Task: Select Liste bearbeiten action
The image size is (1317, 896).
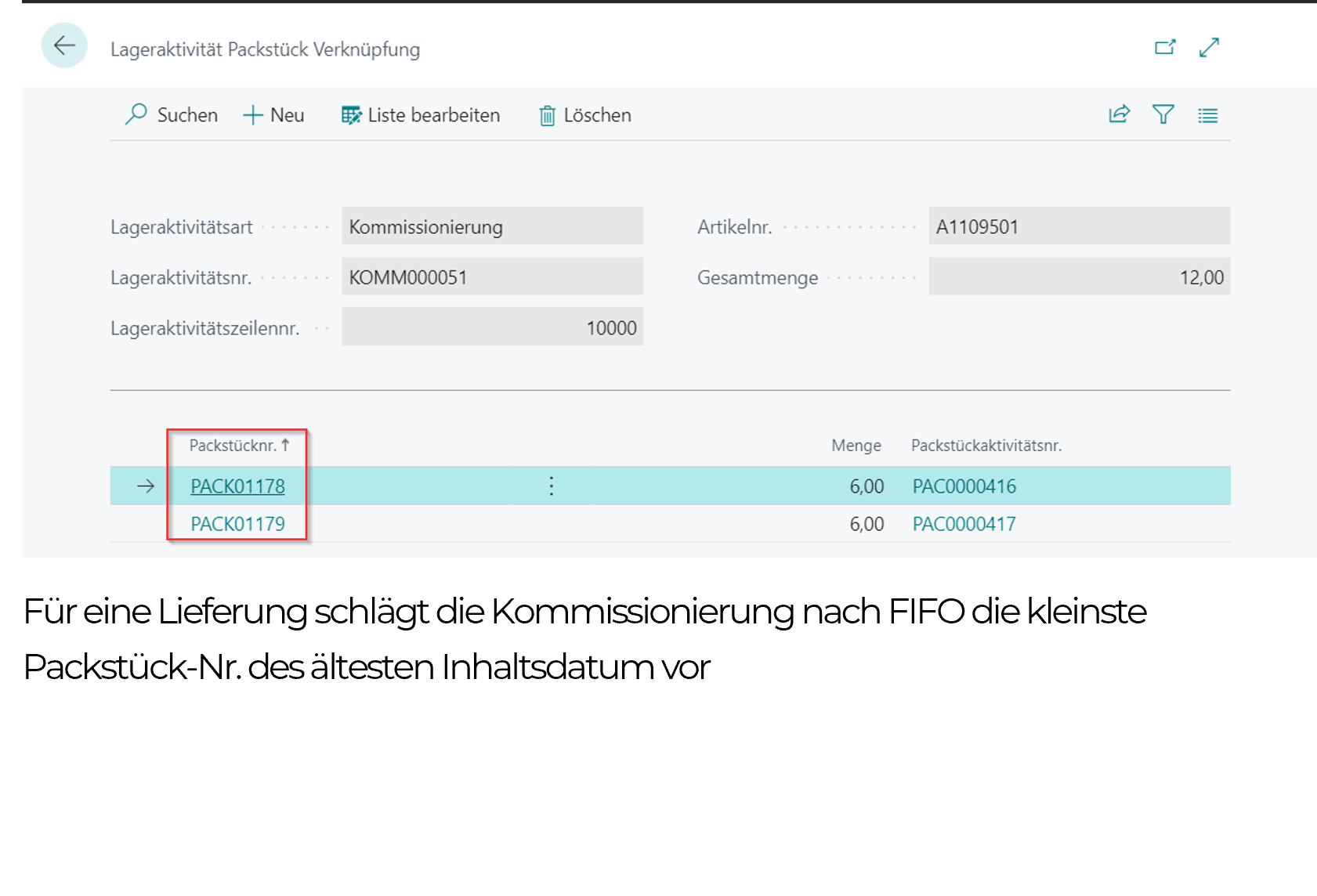Action: 421,115
